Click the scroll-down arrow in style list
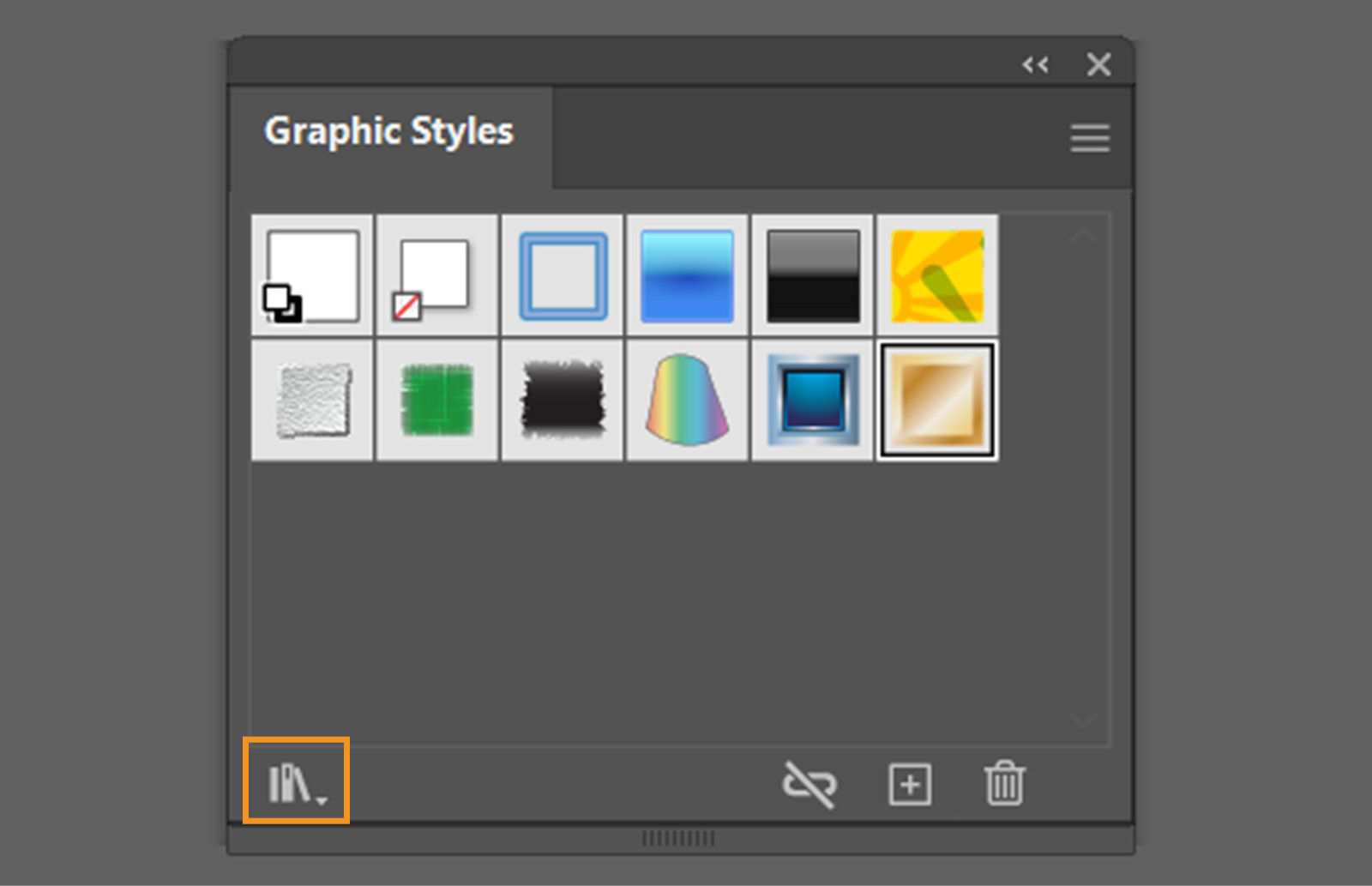The height and width of the screenshot is (886, 1372). click(x=1082, y=719)
